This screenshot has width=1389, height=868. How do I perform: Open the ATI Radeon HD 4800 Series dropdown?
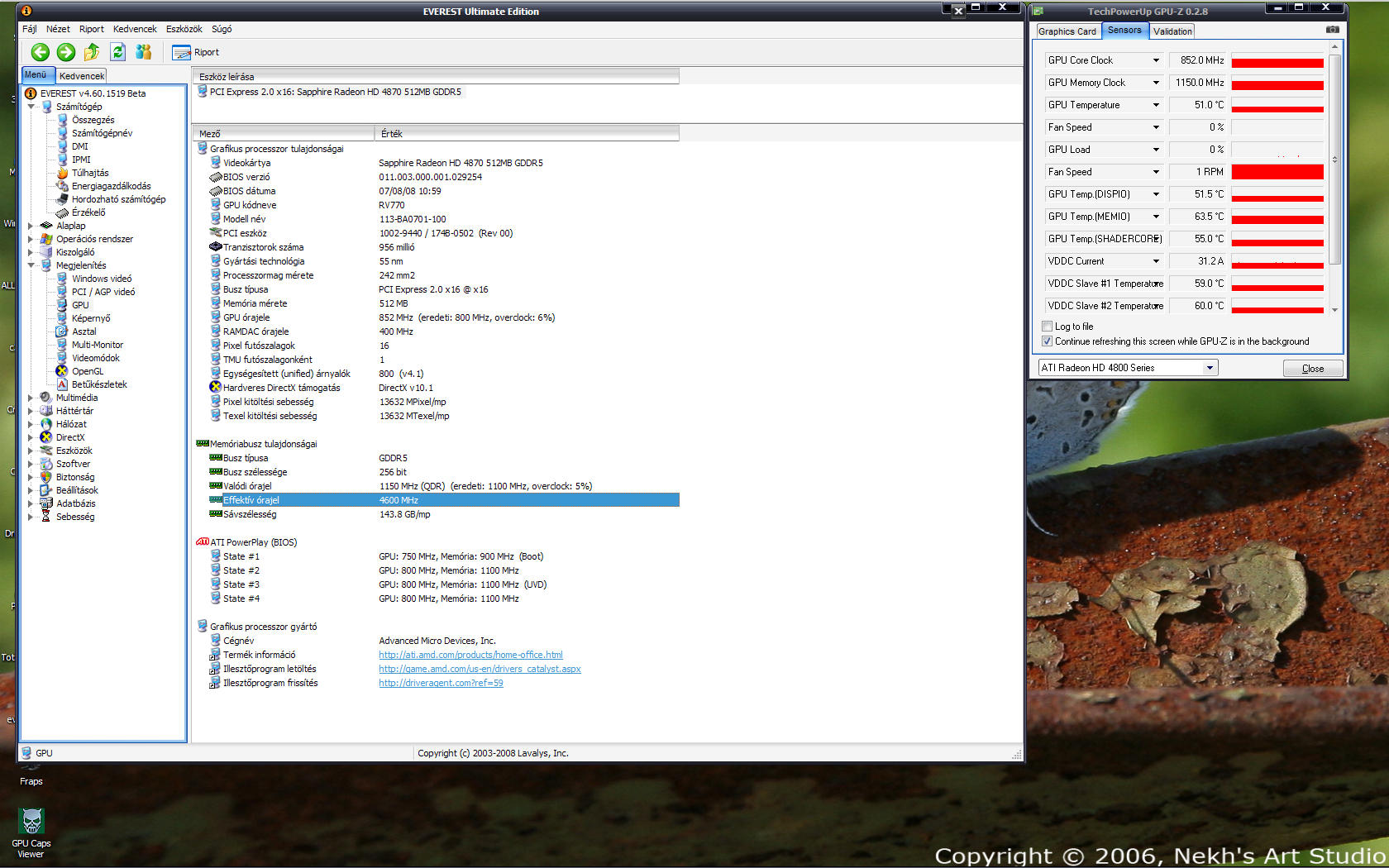coord(1210,368)
